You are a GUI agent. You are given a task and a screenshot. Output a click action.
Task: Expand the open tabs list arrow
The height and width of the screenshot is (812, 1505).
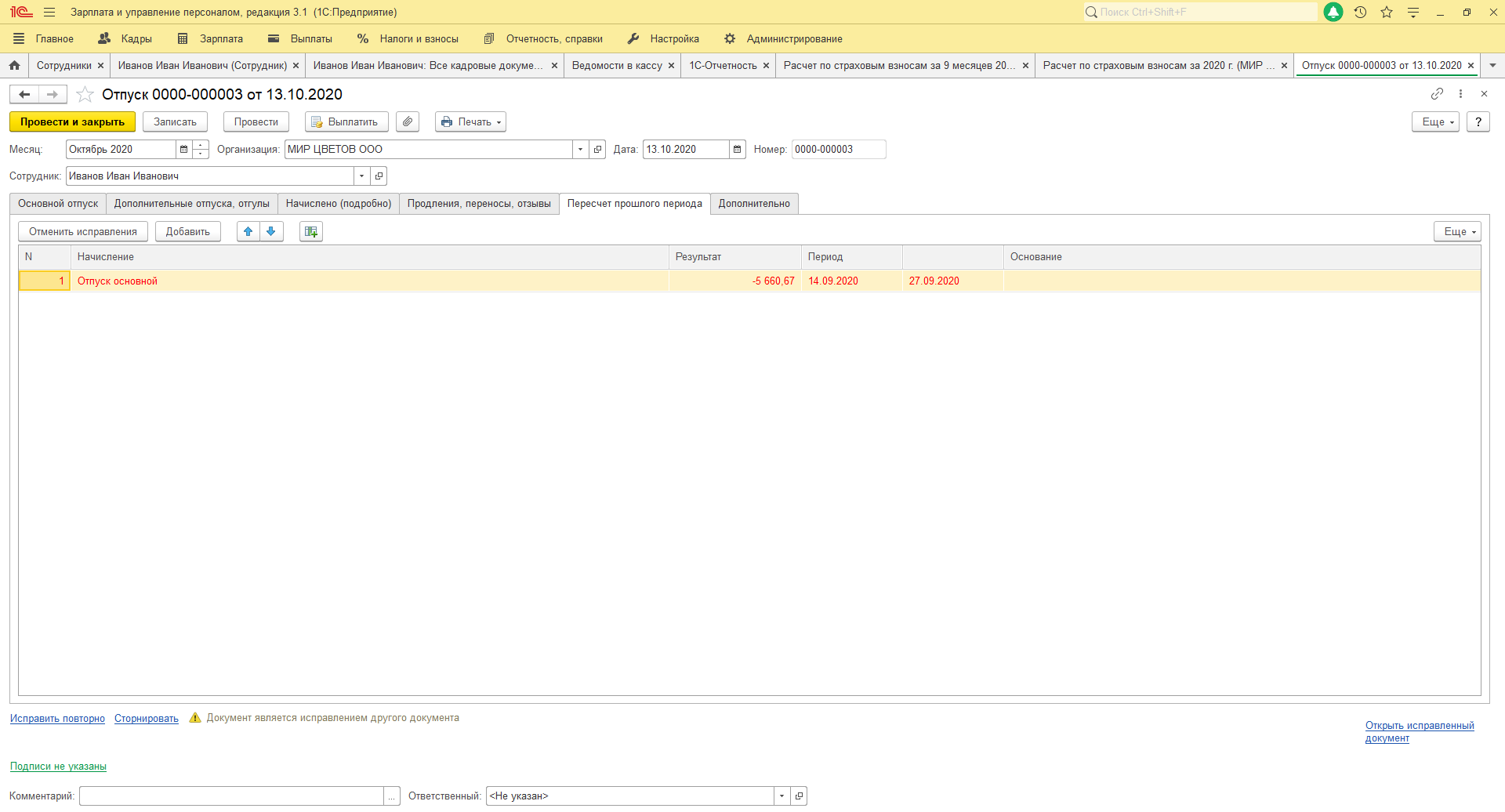point(1492,65)
